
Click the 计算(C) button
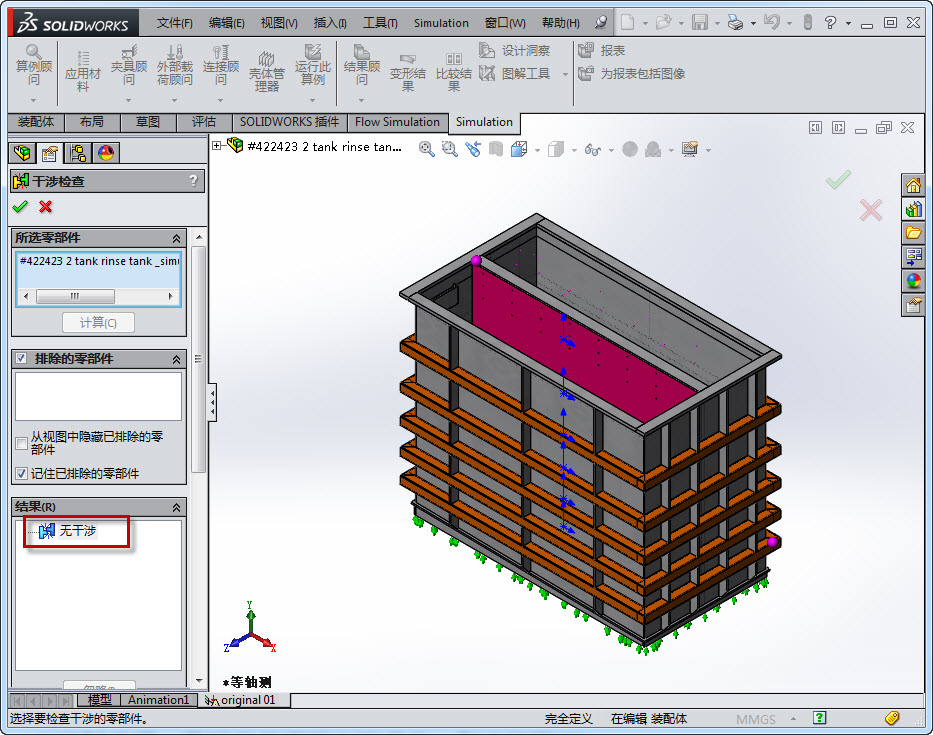(x=98, y=322)
